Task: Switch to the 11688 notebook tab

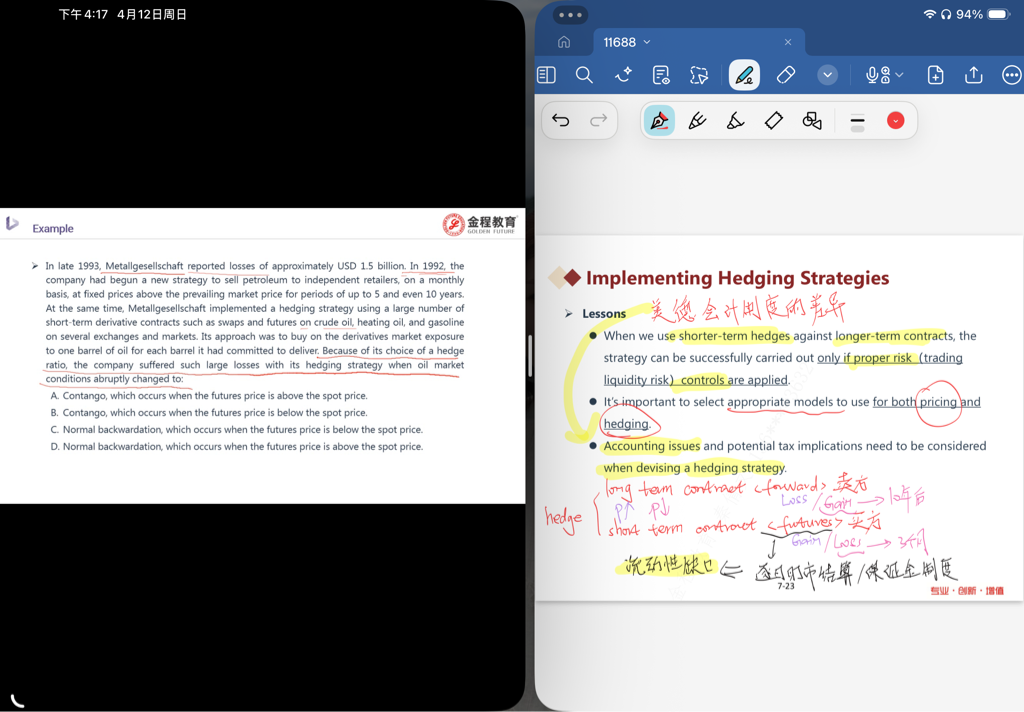Action: pos(627,42)
